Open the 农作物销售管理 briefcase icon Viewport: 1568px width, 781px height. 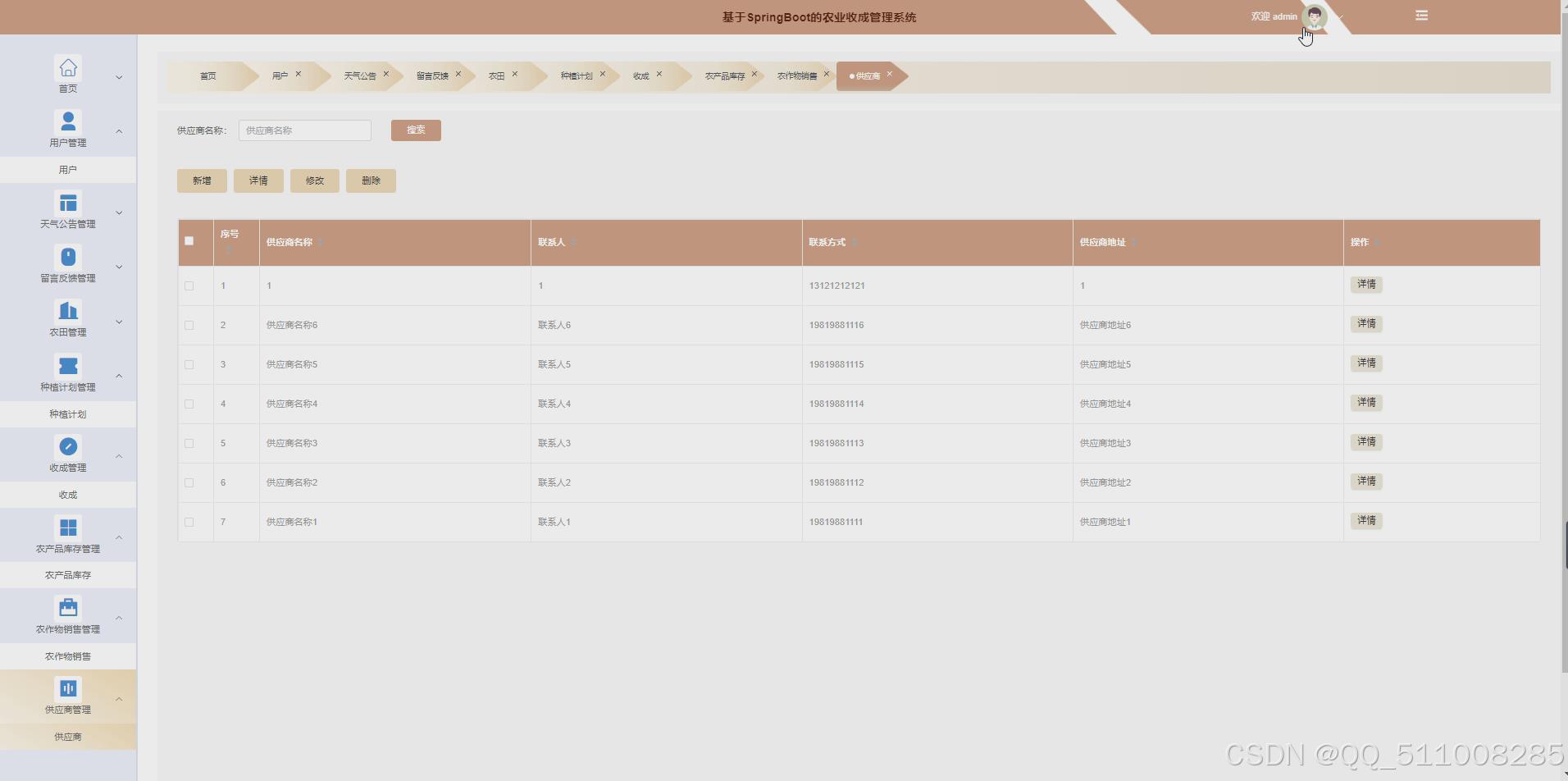(68, 608)
